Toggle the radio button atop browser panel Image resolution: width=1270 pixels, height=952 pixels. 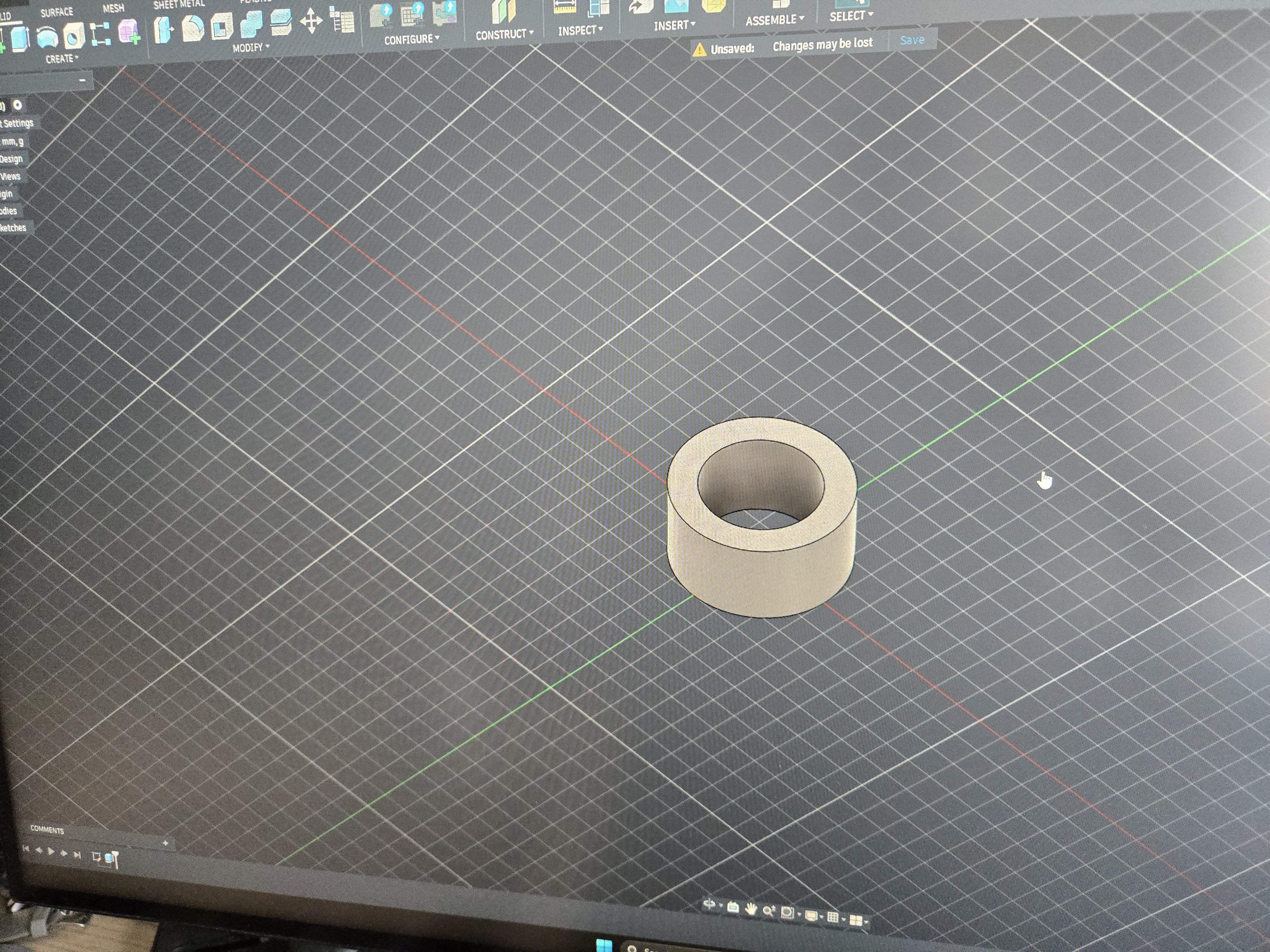click(x=18, y=105)
